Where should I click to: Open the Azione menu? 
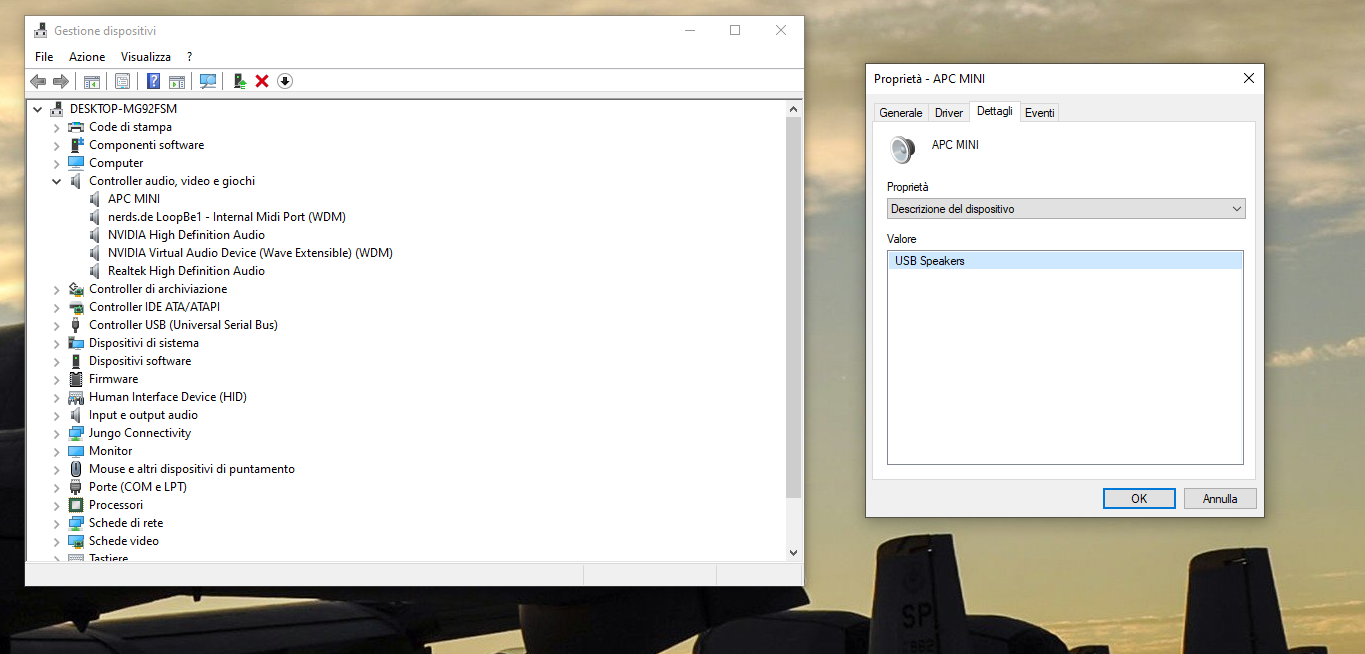[87, 57]
